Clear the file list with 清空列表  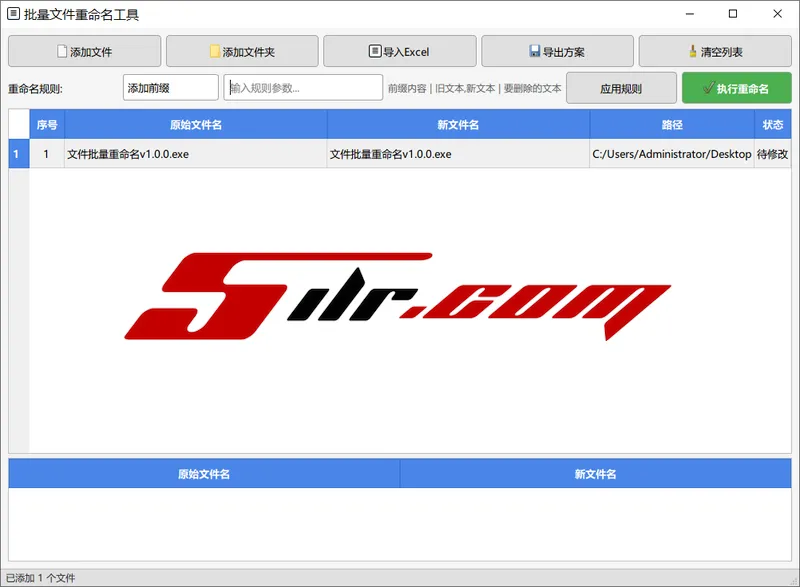coord(715,51)
